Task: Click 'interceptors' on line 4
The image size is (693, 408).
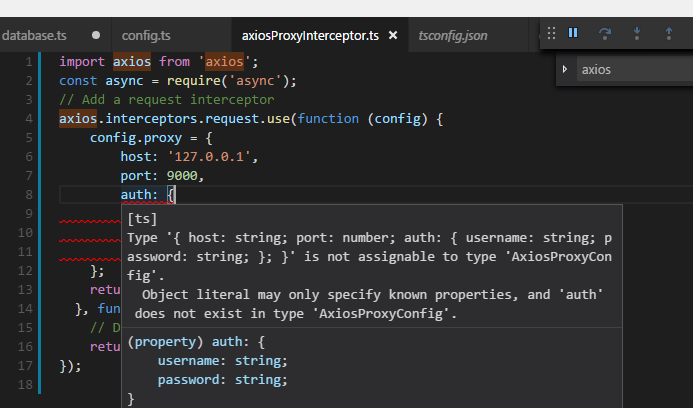Action: coord(152,119)
